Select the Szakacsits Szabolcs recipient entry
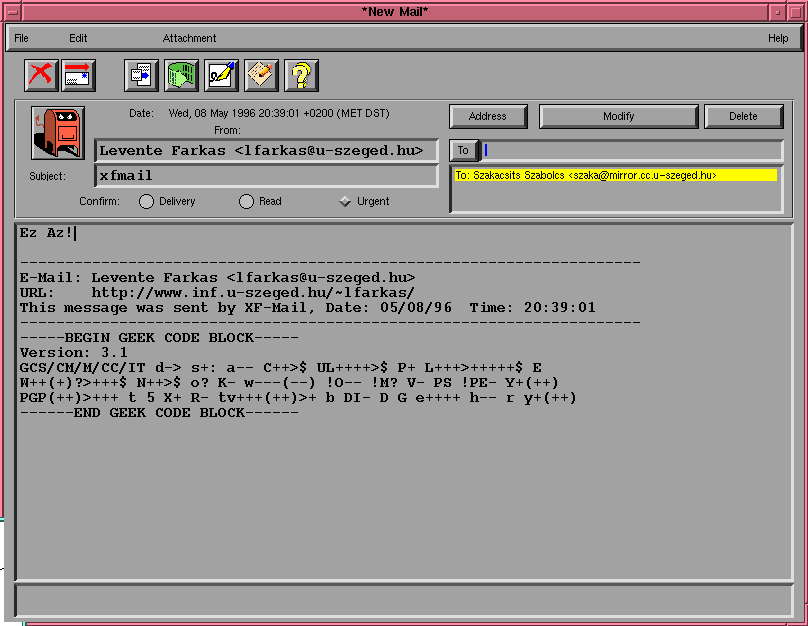808x626 pixels. tap(616, 175)
